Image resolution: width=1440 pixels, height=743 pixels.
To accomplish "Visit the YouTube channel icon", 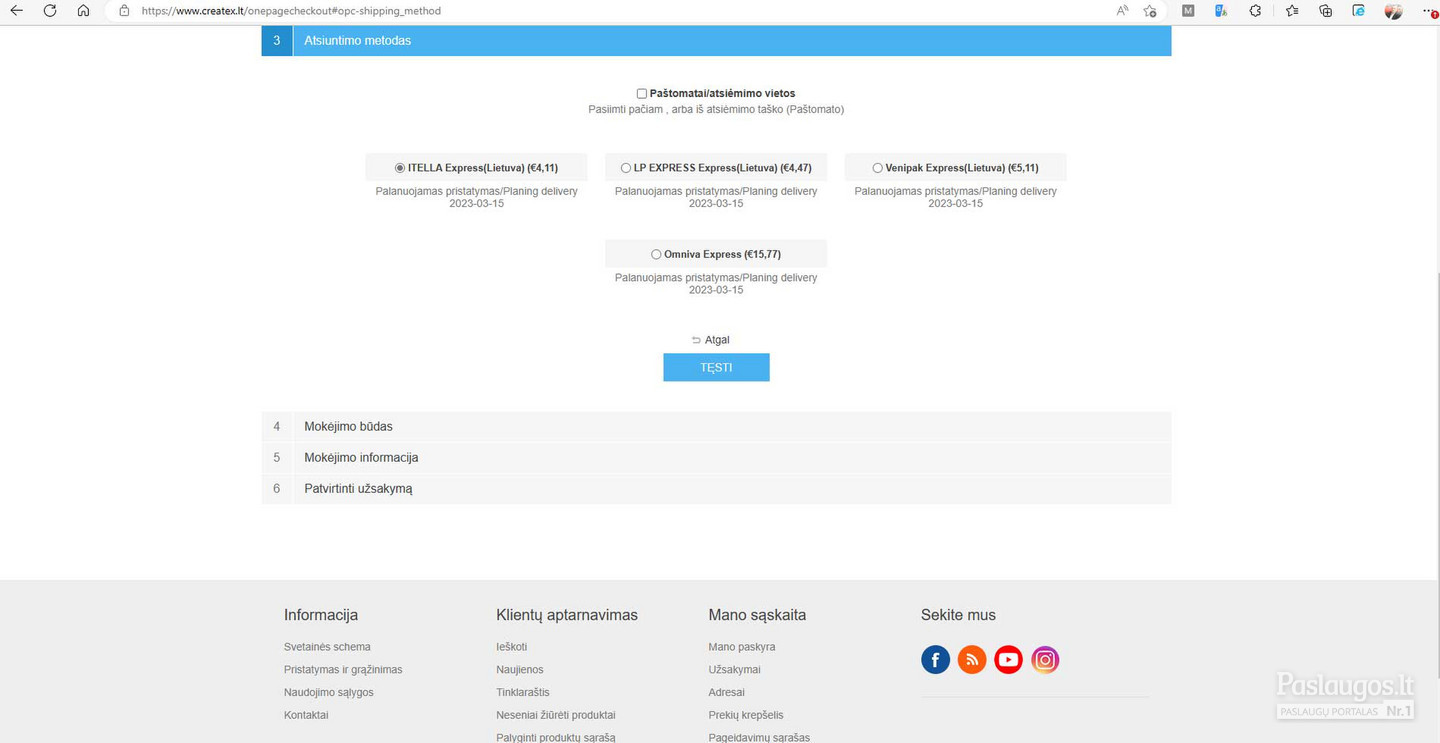I will (x=1008, y=659).
